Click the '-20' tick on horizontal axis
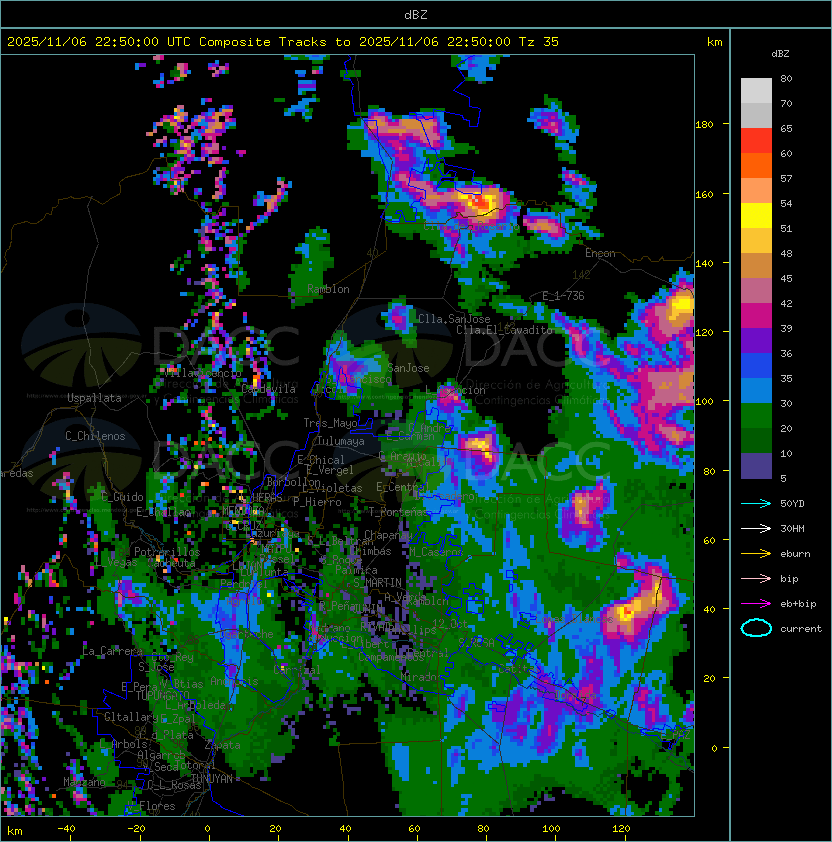The width and height of the screenshot is (832, 842). 136,829
